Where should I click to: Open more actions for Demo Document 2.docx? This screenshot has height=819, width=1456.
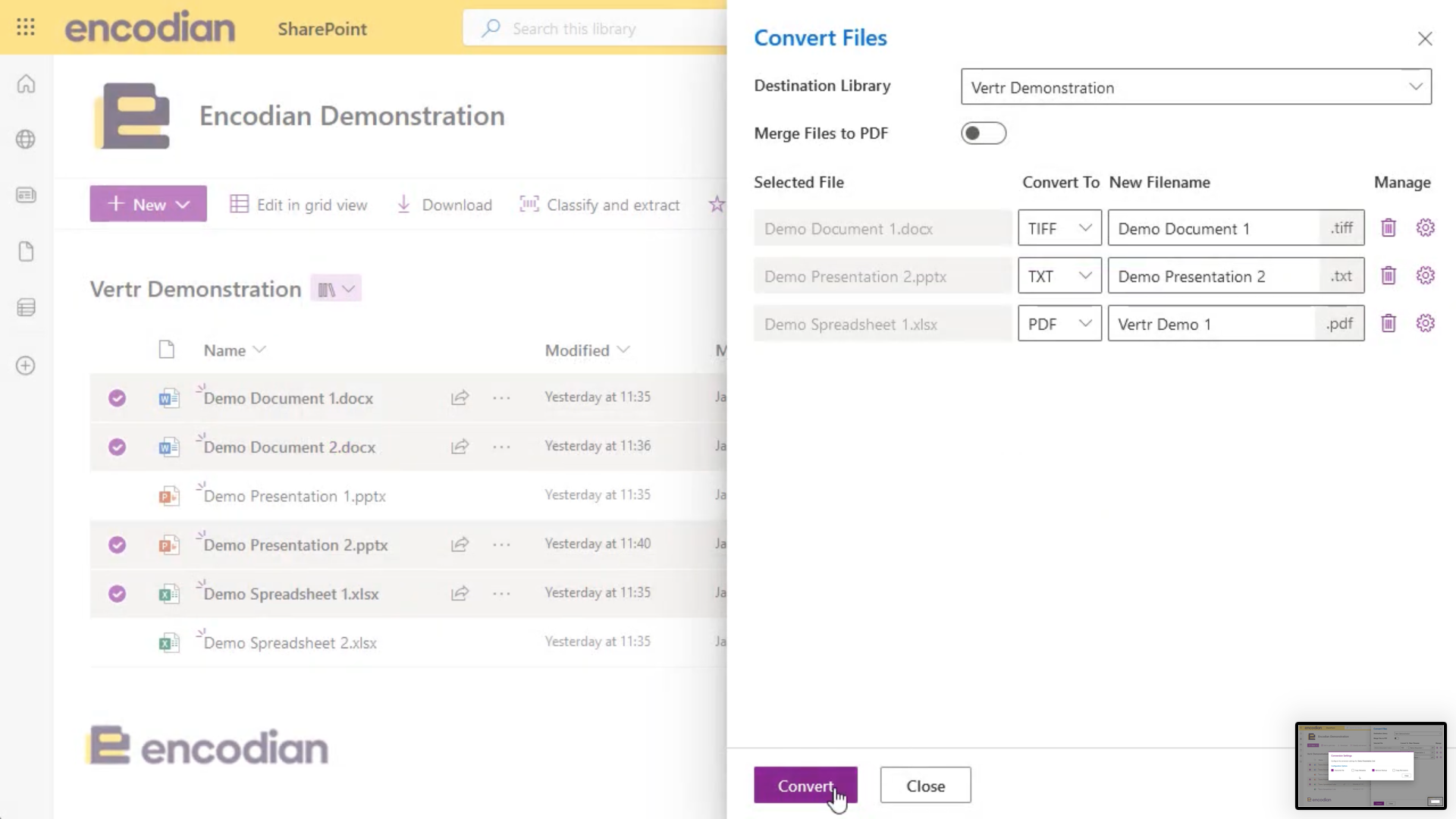pos(501,447)
